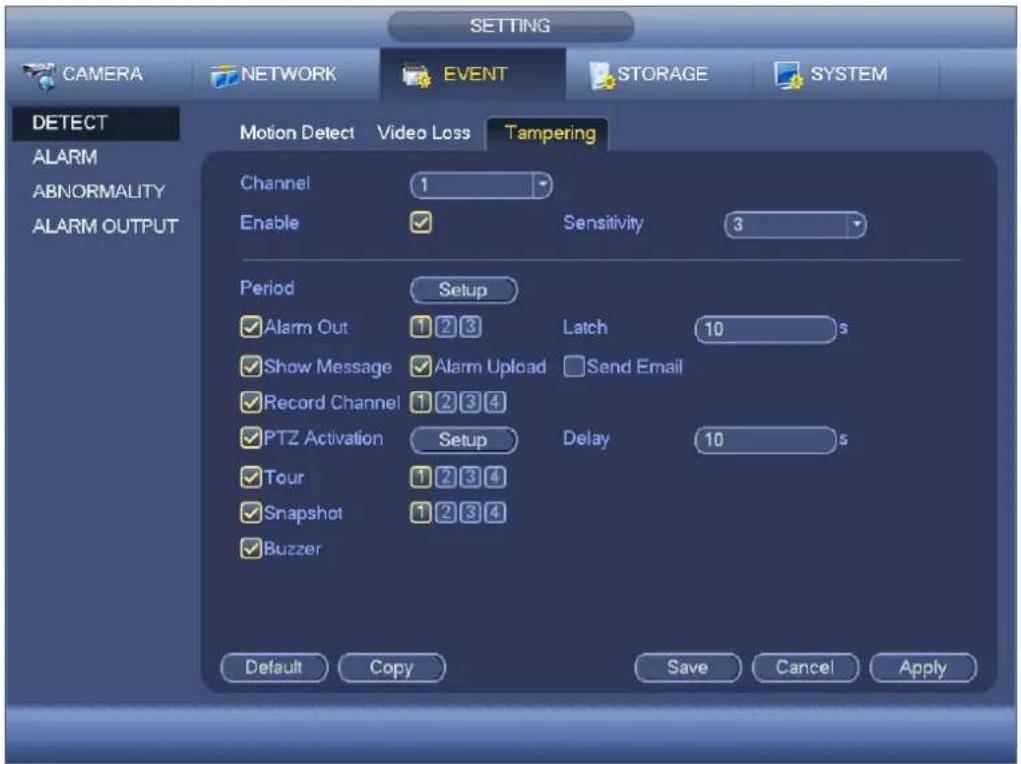Disable the PTZ Activation checkbox
This screenshot has width=1021, height=764.
(251, 438)
